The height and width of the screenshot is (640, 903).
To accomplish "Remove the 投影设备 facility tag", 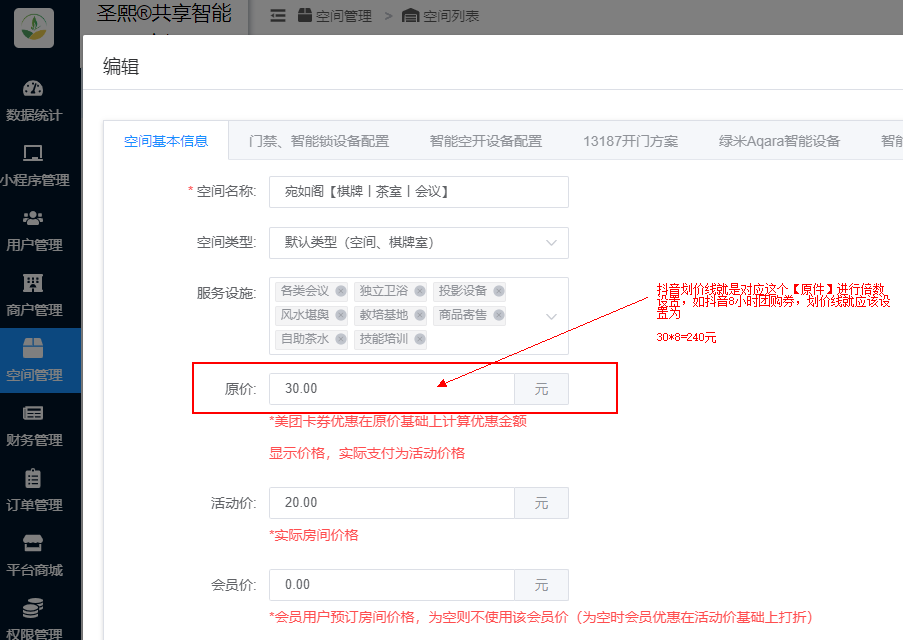I will (x=499, y=291).
